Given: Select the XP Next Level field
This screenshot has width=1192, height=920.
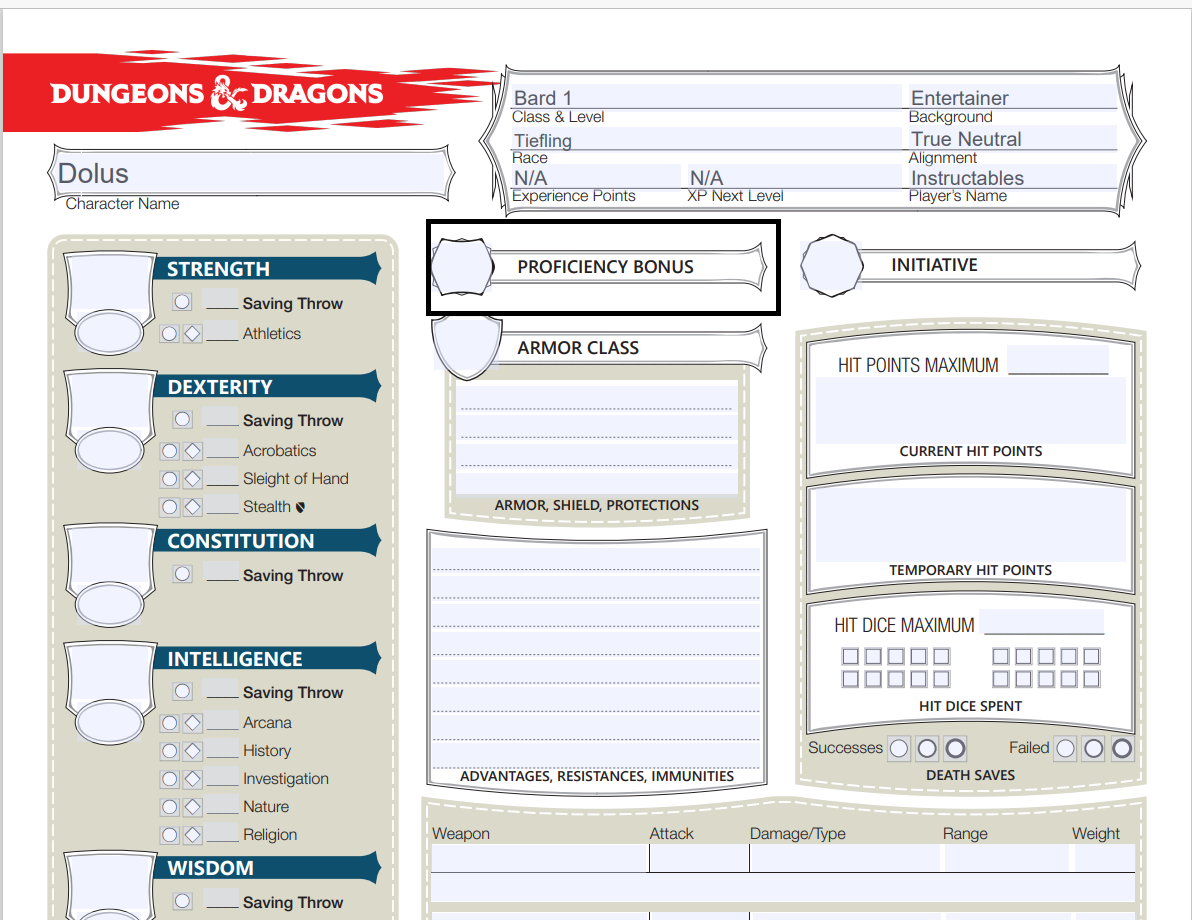Looking at the screenshot, I should [794, 176].
